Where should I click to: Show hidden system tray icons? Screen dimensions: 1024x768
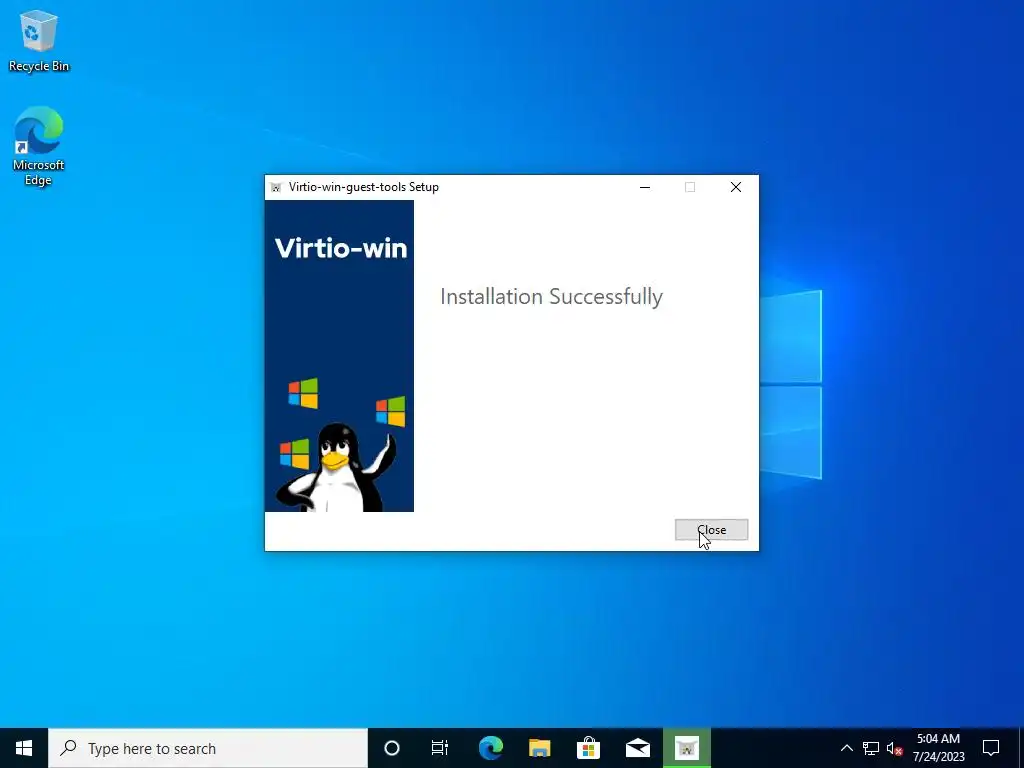coord(846,748)
